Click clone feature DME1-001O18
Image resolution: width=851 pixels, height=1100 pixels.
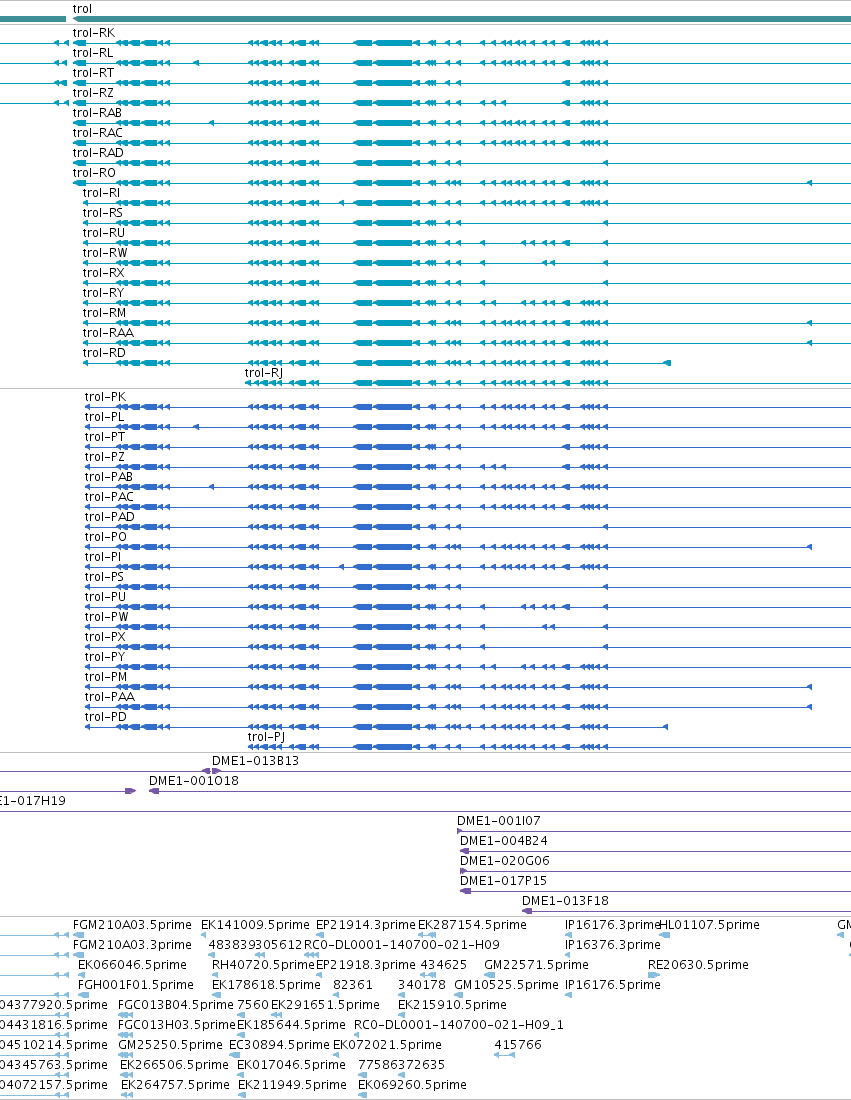tap(194, 781)
